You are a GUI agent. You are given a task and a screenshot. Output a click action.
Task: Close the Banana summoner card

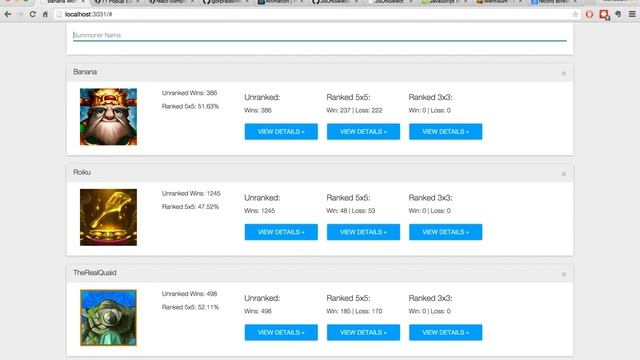(564, 73)
